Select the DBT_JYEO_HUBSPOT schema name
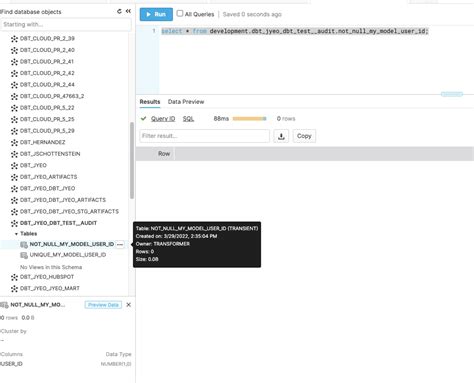The height and width of the screenshot is (383, 474). pyautogui.click(x=47, y=277)
